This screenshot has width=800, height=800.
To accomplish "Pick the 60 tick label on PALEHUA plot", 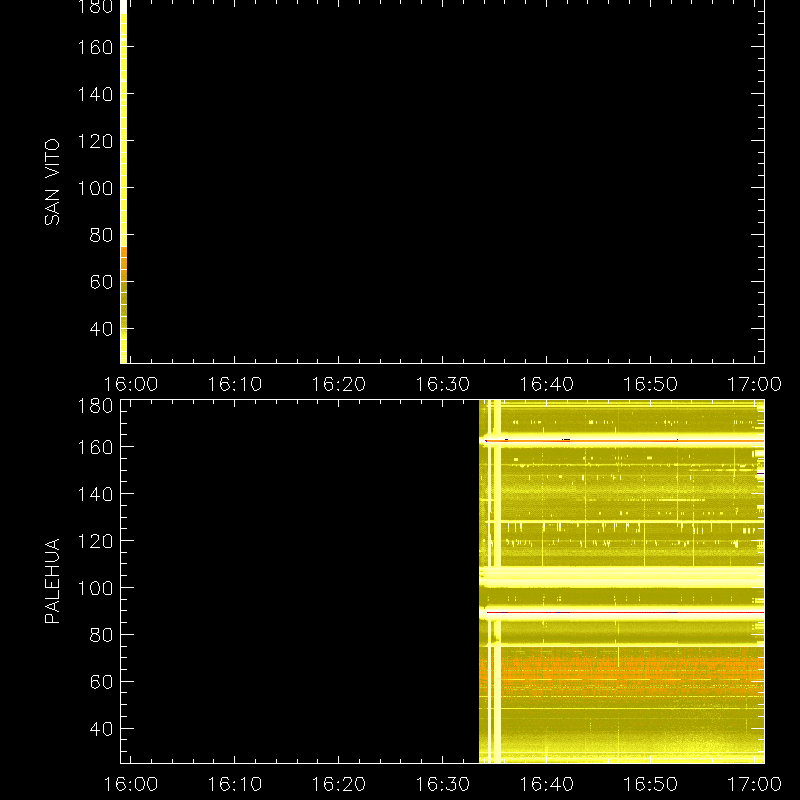I will [101, 682].
